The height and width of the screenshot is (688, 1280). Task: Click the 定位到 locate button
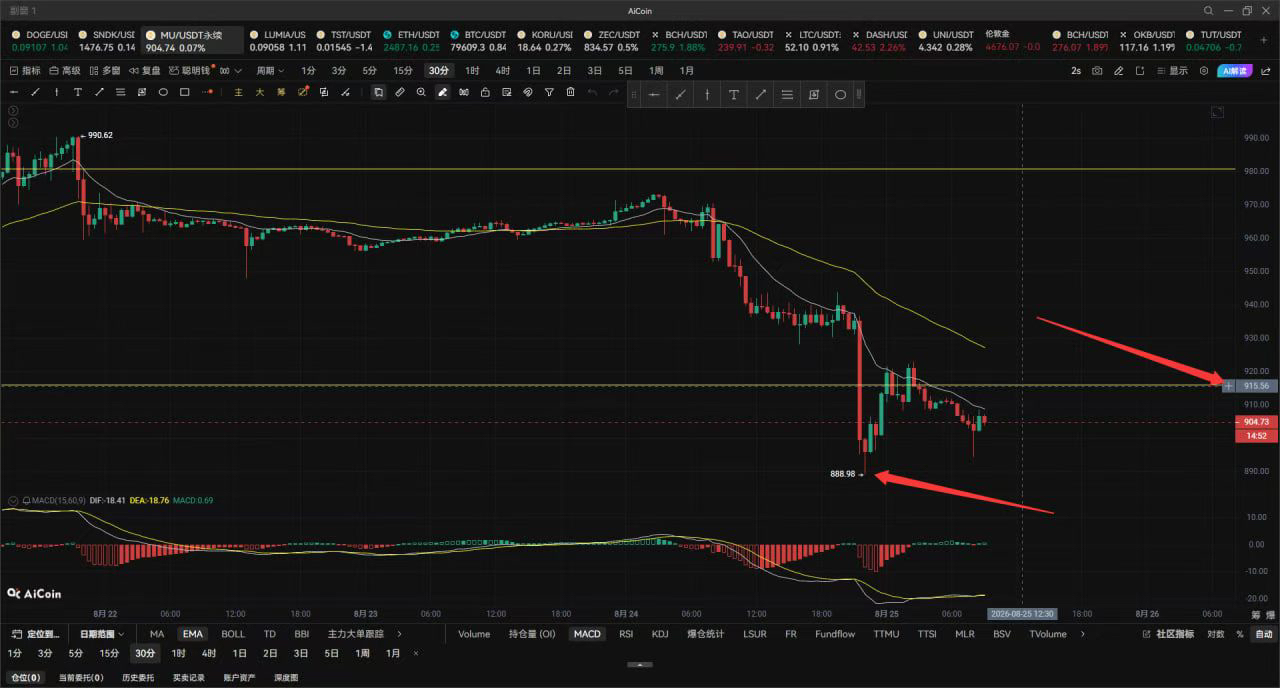pos(36,634)
